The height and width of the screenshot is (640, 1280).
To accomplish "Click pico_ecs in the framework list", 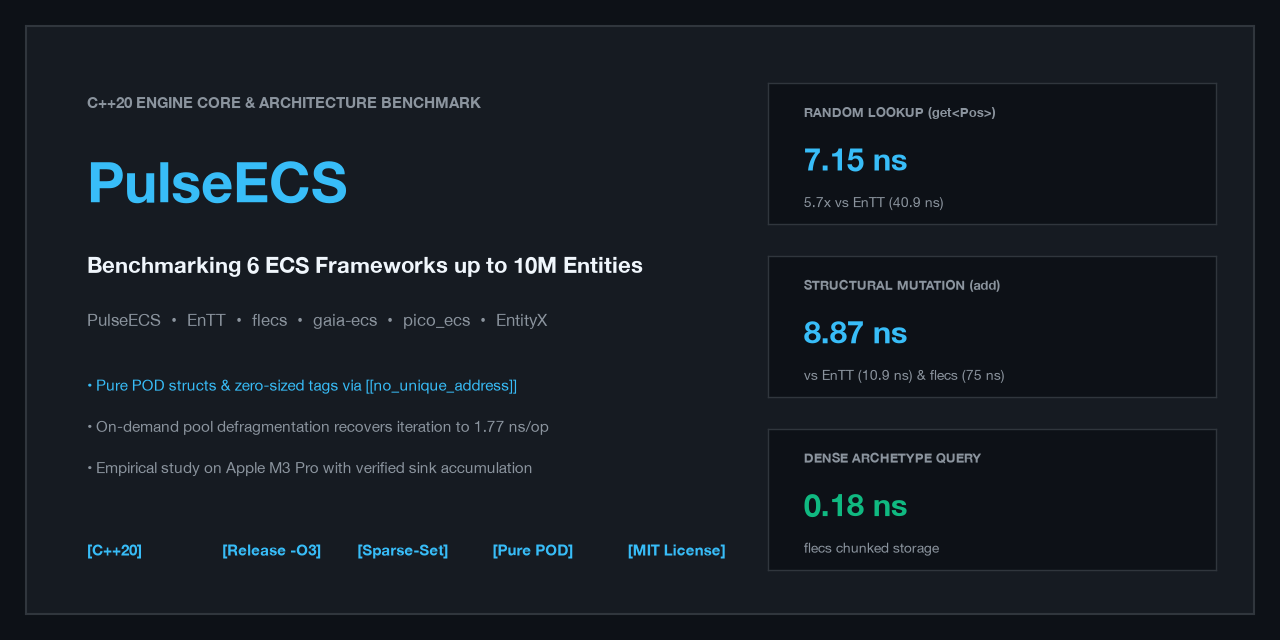I will click(436, 321).
